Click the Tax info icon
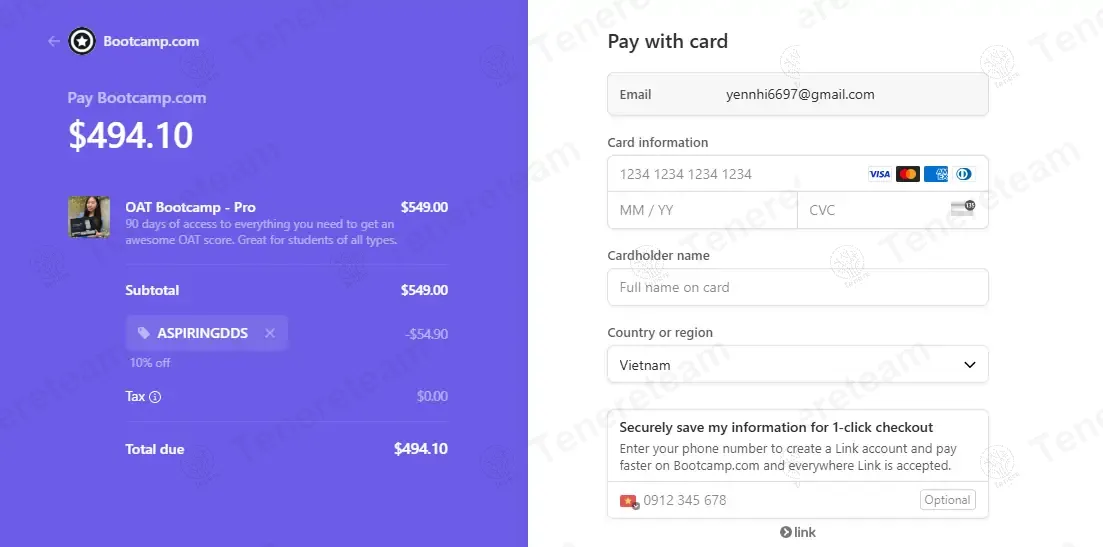The height and width of the screenshot is (547, 1103). tap(155, 397)
